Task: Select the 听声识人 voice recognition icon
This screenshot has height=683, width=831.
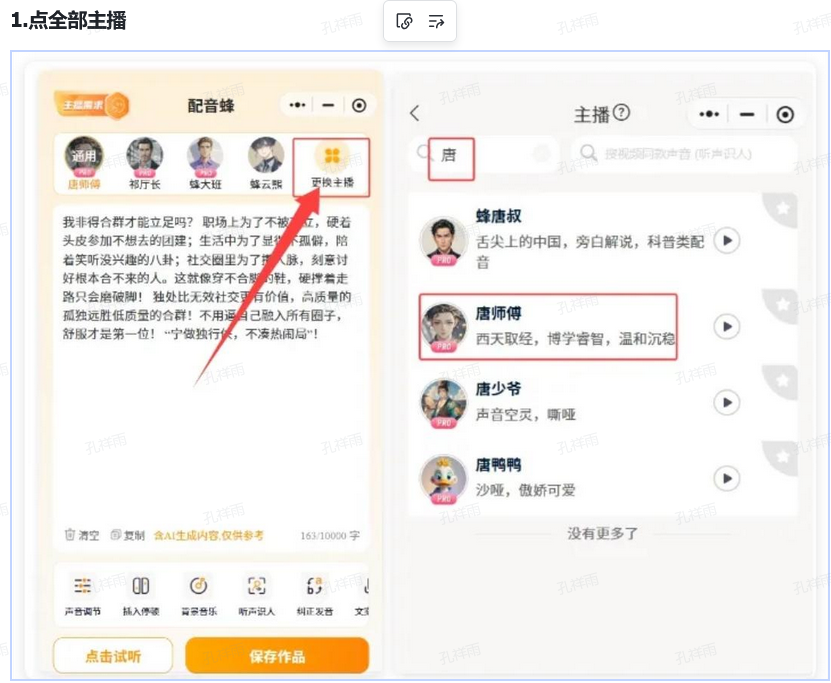Action: click(256, 587)
